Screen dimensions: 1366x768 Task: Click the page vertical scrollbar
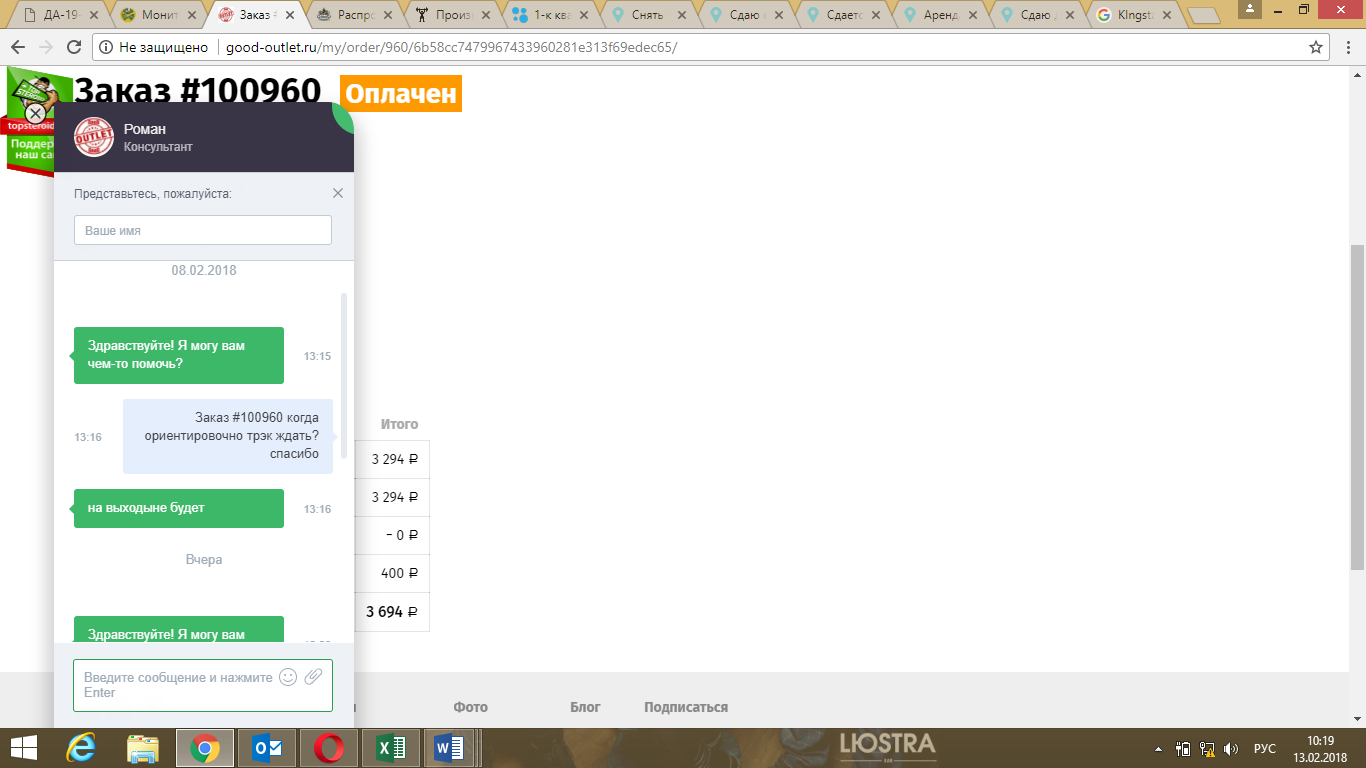coord(1357,400)
